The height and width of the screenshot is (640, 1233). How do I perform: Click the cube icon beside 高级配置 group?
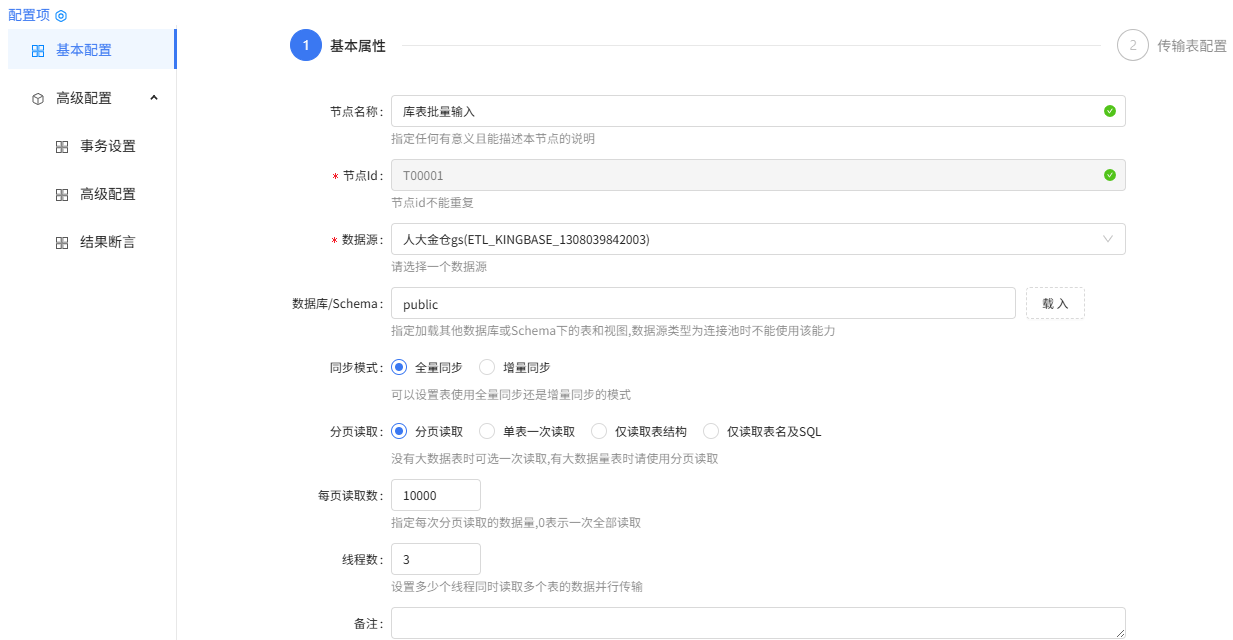pos(38,98)
